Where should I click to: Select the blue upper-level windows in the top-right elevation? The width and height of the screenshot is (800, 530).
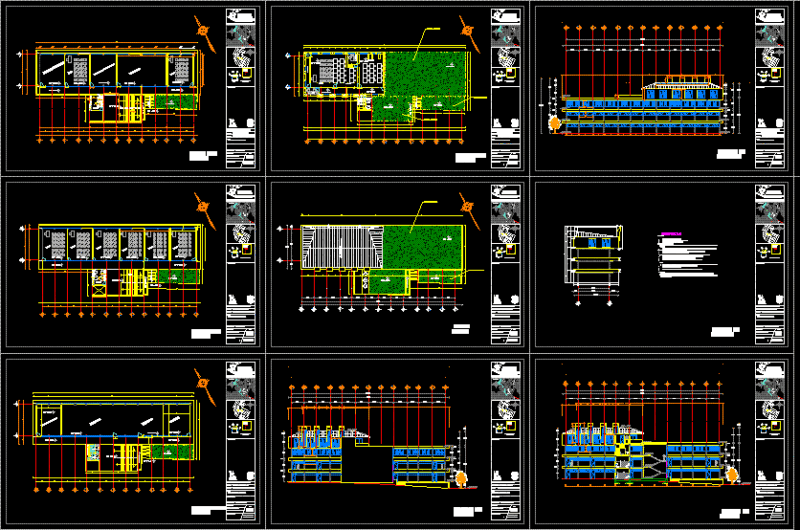point(682,94)
